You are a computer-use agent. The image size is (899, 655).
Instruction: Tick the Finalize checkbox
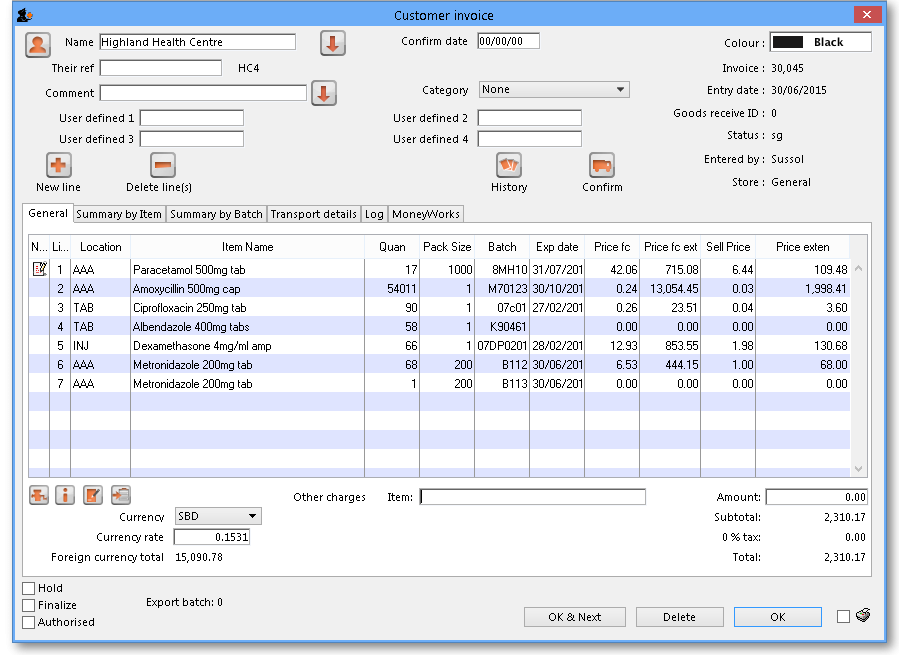tap(29, 605)
